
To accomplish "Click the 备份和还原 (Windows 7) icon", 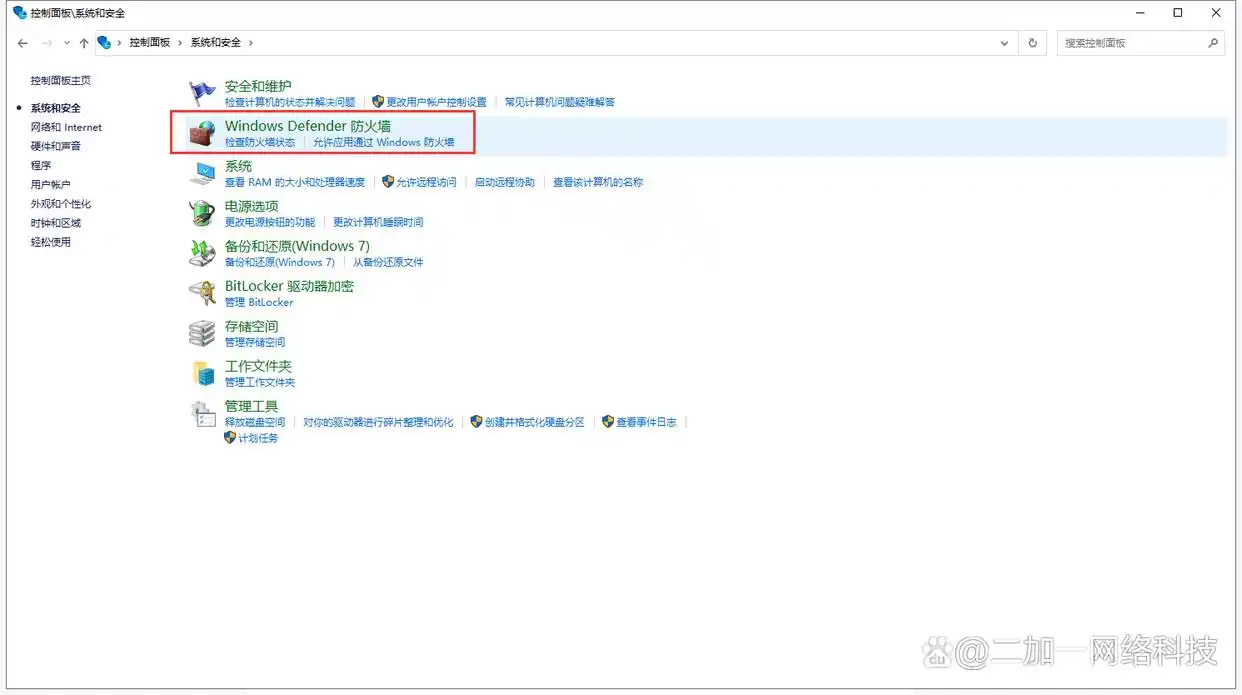I will pos(202,252).
